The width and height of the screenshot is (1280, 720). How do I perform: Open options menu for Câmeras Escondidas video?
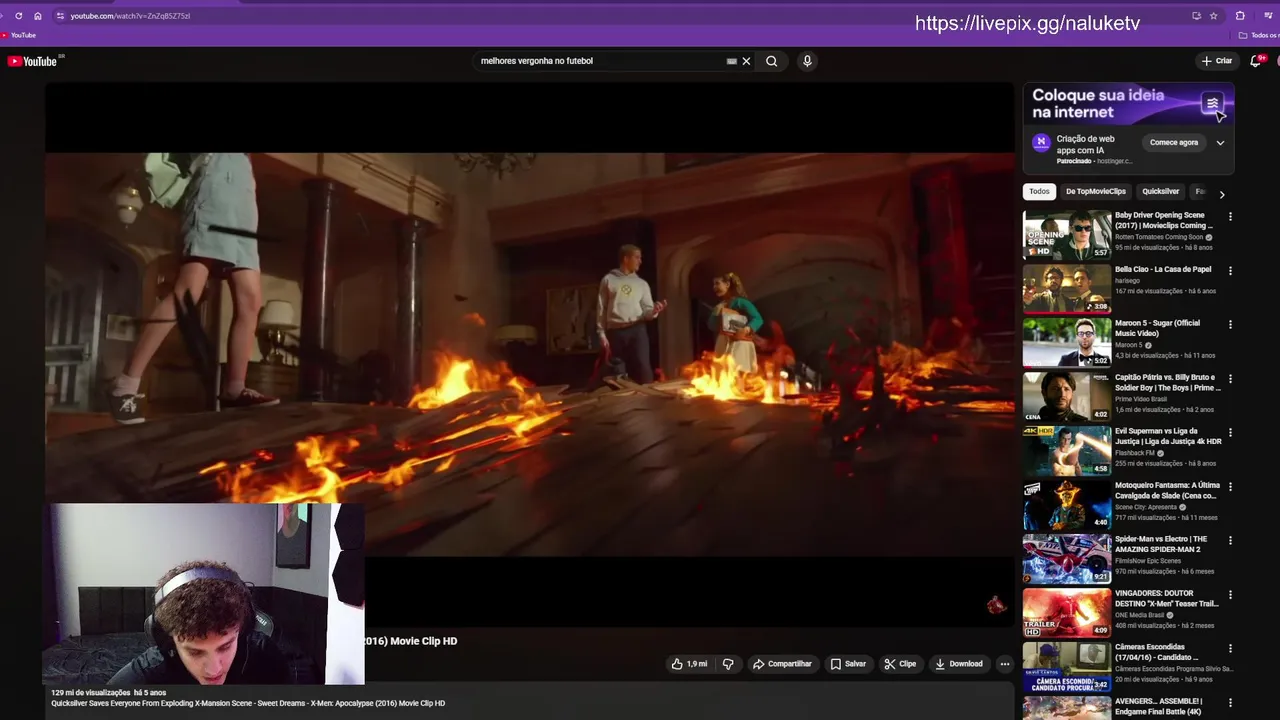coord(1230,649)
